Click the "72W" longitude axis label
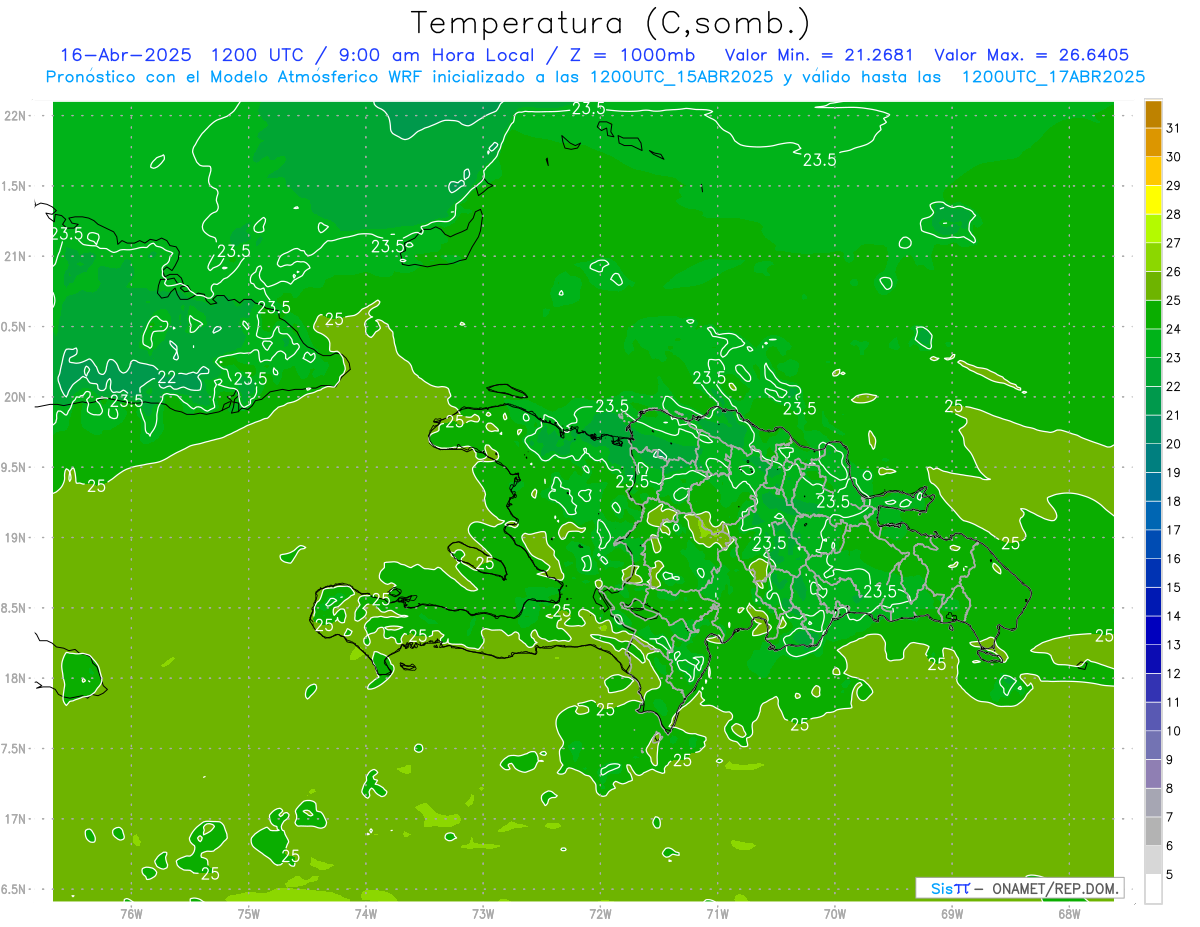The height and width of the screenshot is (927, 1200). pyautogui.click(x=600, y=913)
